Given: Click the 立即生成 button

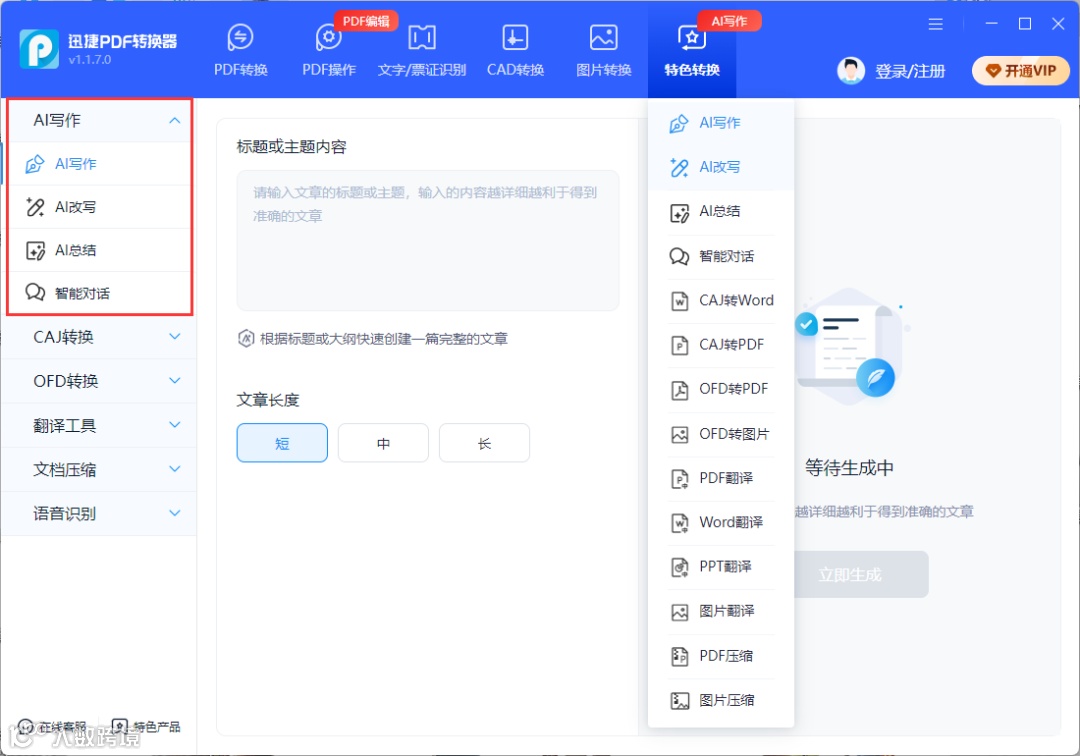Looking at the screenshot, I should click(x=861, y=574).
